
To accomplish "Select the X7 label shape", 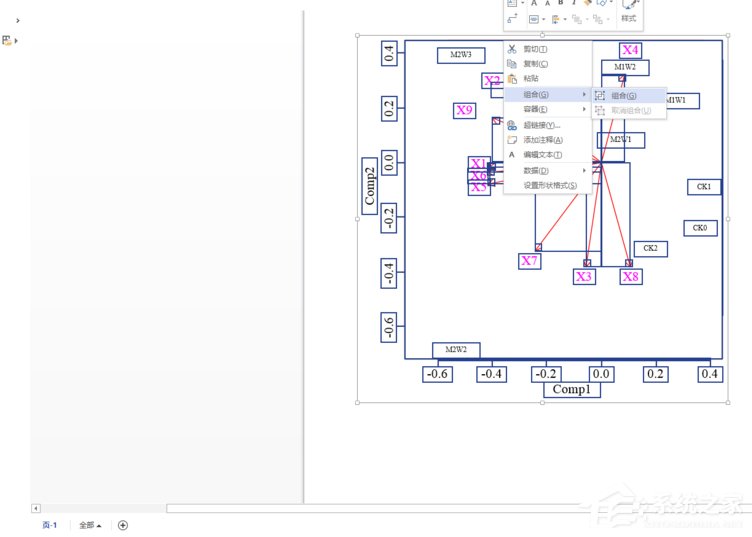I will point(529,261).
